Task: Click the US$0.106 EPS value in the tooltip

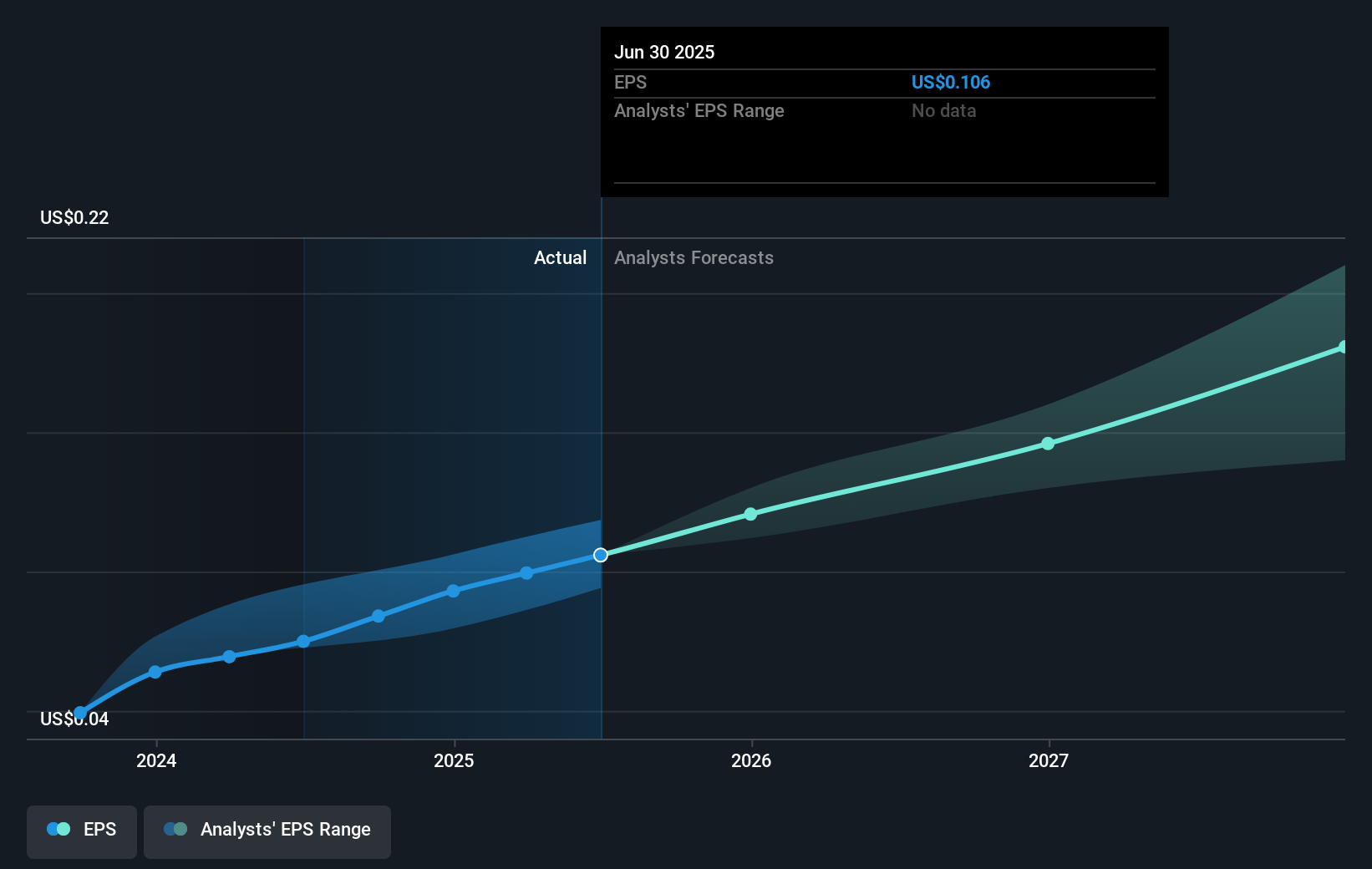Action: click(x=951, y=82)
